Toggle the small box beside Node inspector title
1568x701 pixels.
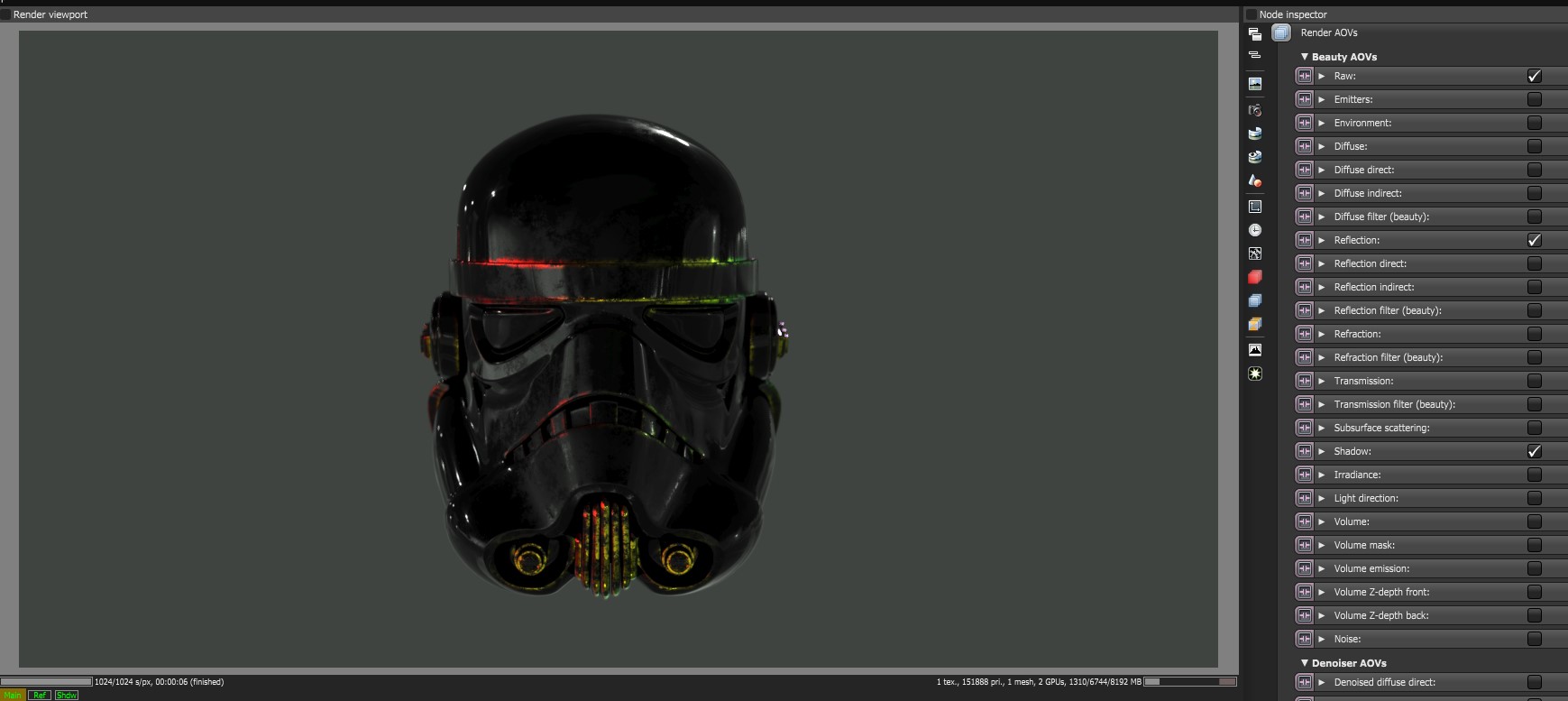pos(1251,14)
